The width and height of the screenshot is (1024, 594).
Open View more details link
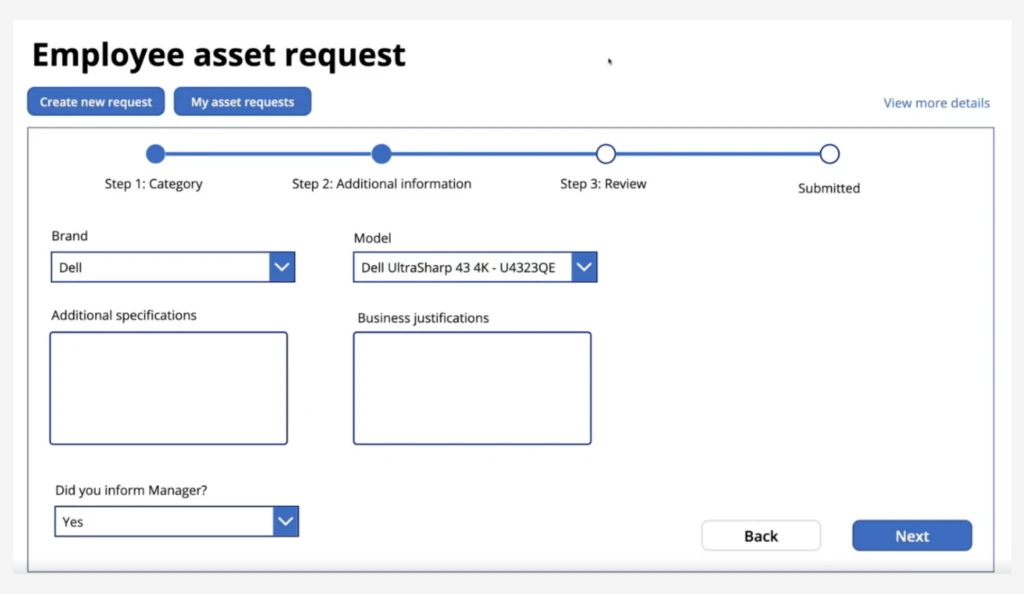935,103
